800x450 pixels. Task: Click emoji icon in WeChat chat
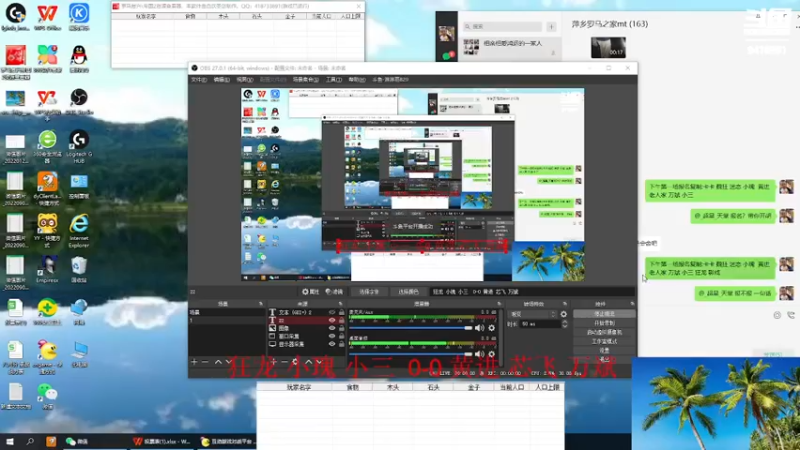[x=777, y=315]
